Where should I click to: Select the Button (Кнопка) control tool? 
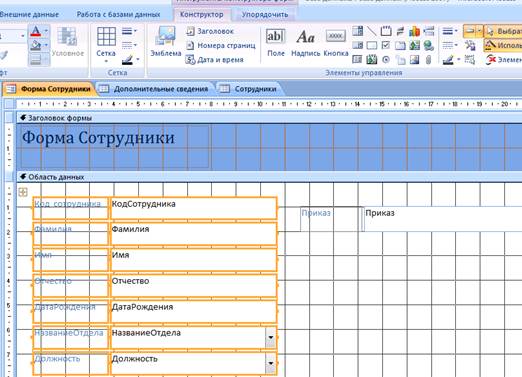coord(335,43)
